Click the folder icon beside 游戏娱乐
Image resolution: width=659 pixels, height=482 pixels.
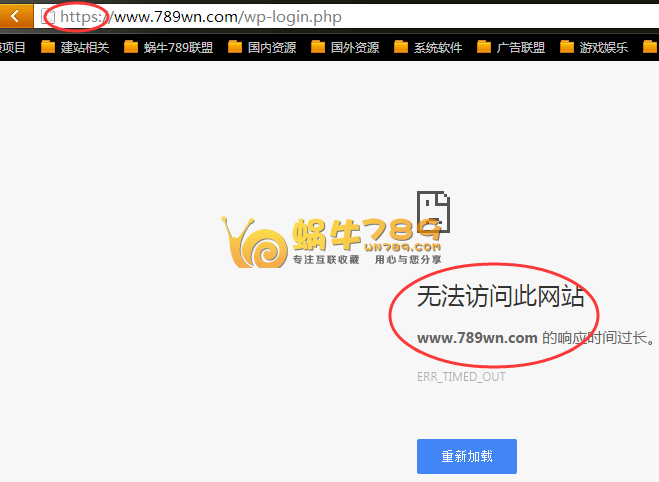[567, 47]
